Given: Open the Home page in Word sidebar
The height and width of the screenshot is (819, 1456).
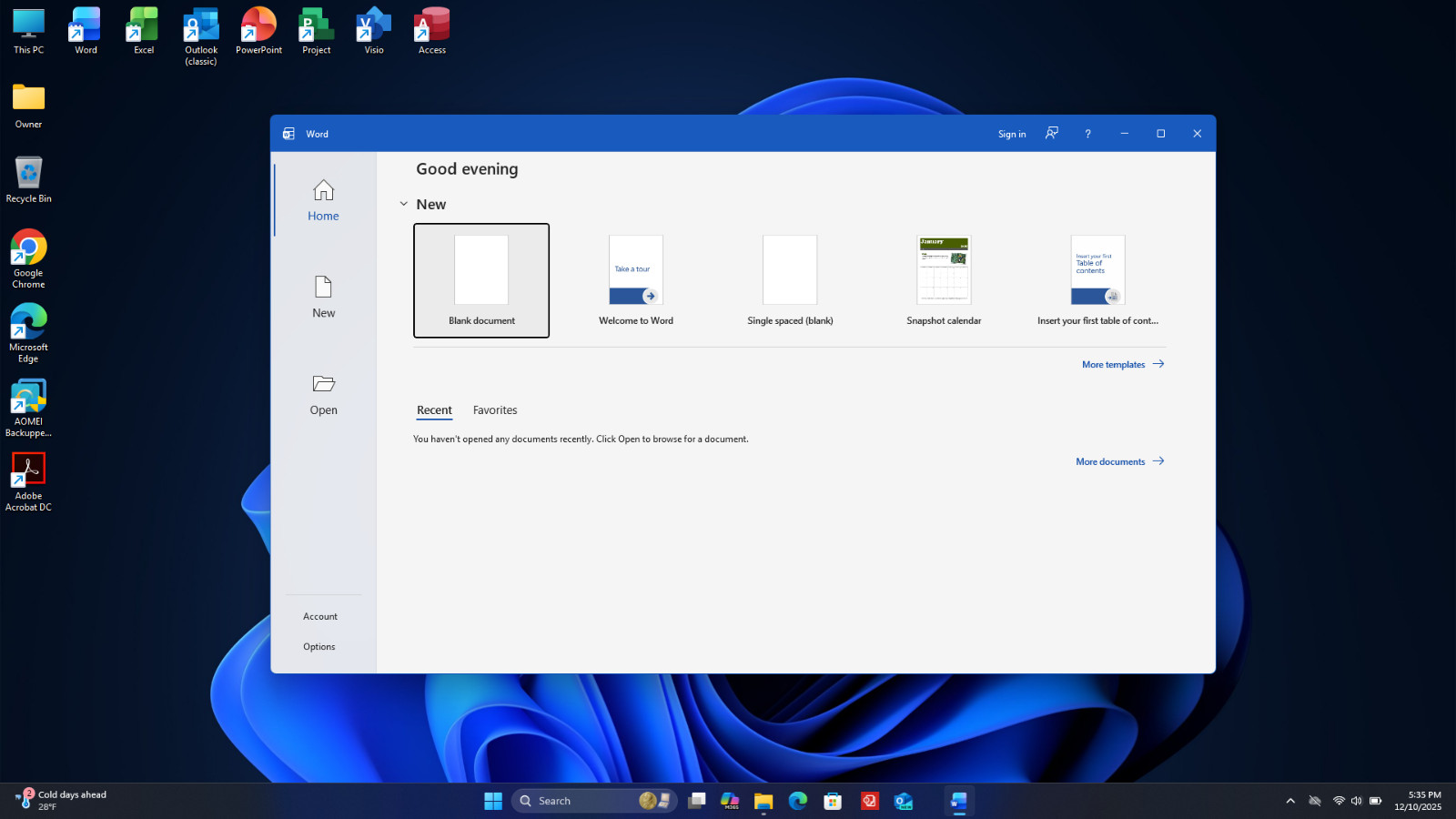Looking at the screenshot, I should tap(323, 200).
